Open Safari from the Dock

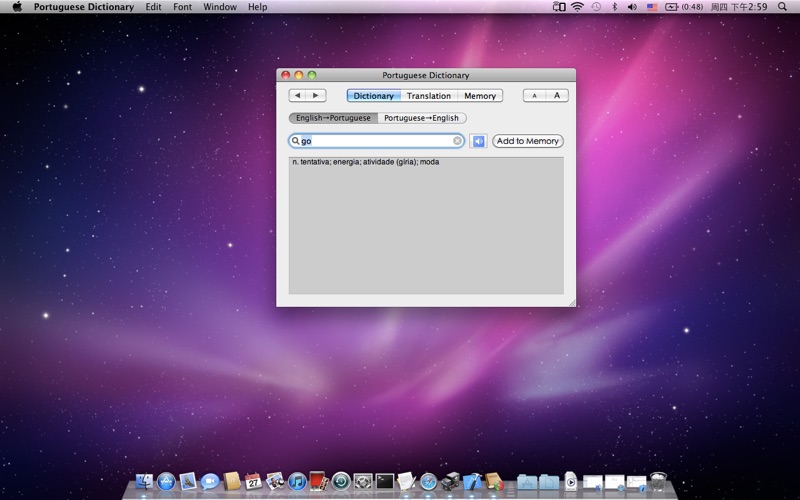coord(429,481)
